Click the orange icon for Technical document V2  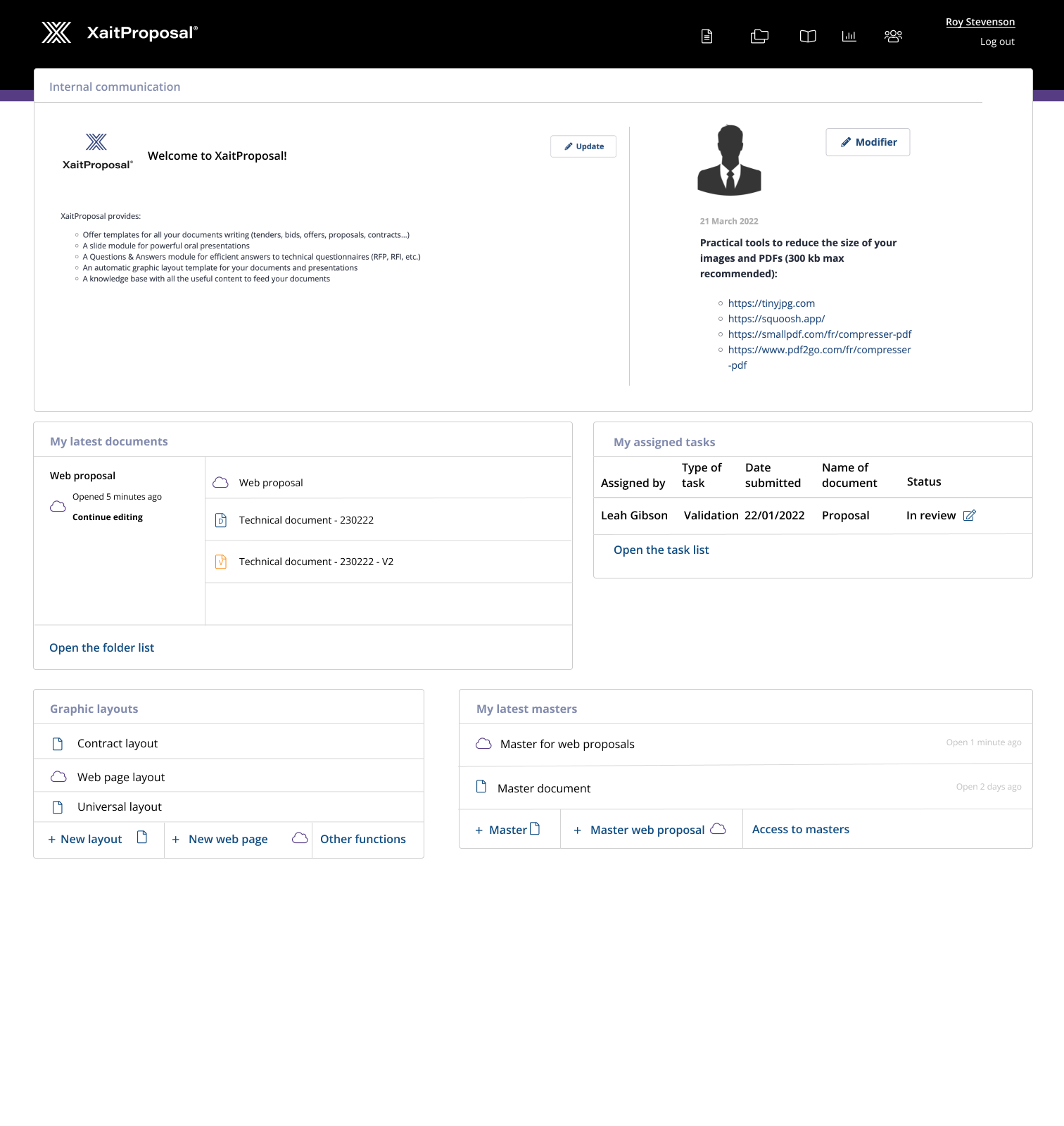click(221, 562)
